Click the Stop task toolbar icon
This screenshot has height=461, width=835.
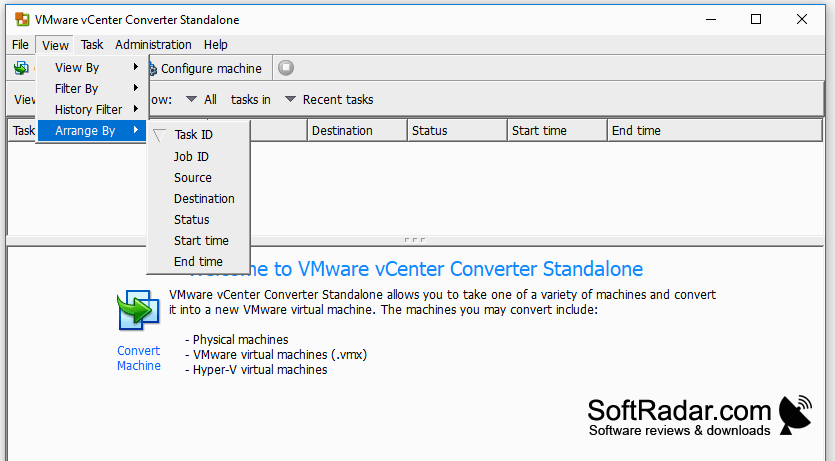point(286,68)
